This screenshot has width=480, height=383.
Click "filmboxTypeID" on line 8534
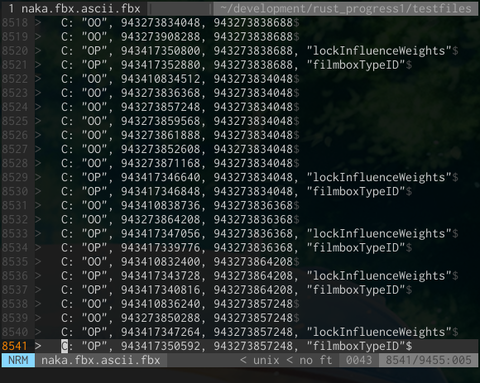pos(356,248)
